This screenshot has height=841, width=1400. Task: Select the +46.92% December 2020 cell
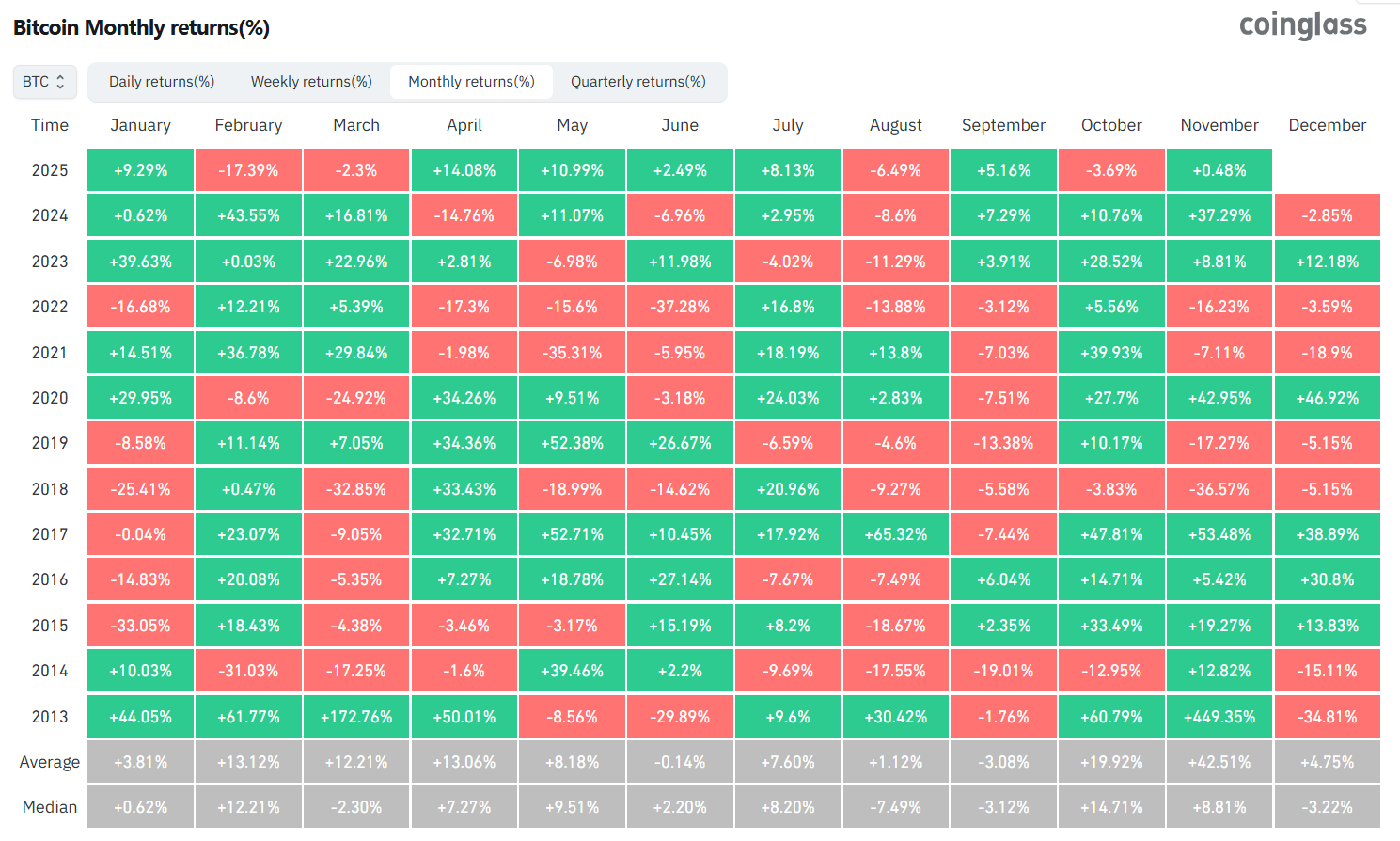pos(1328,398)
